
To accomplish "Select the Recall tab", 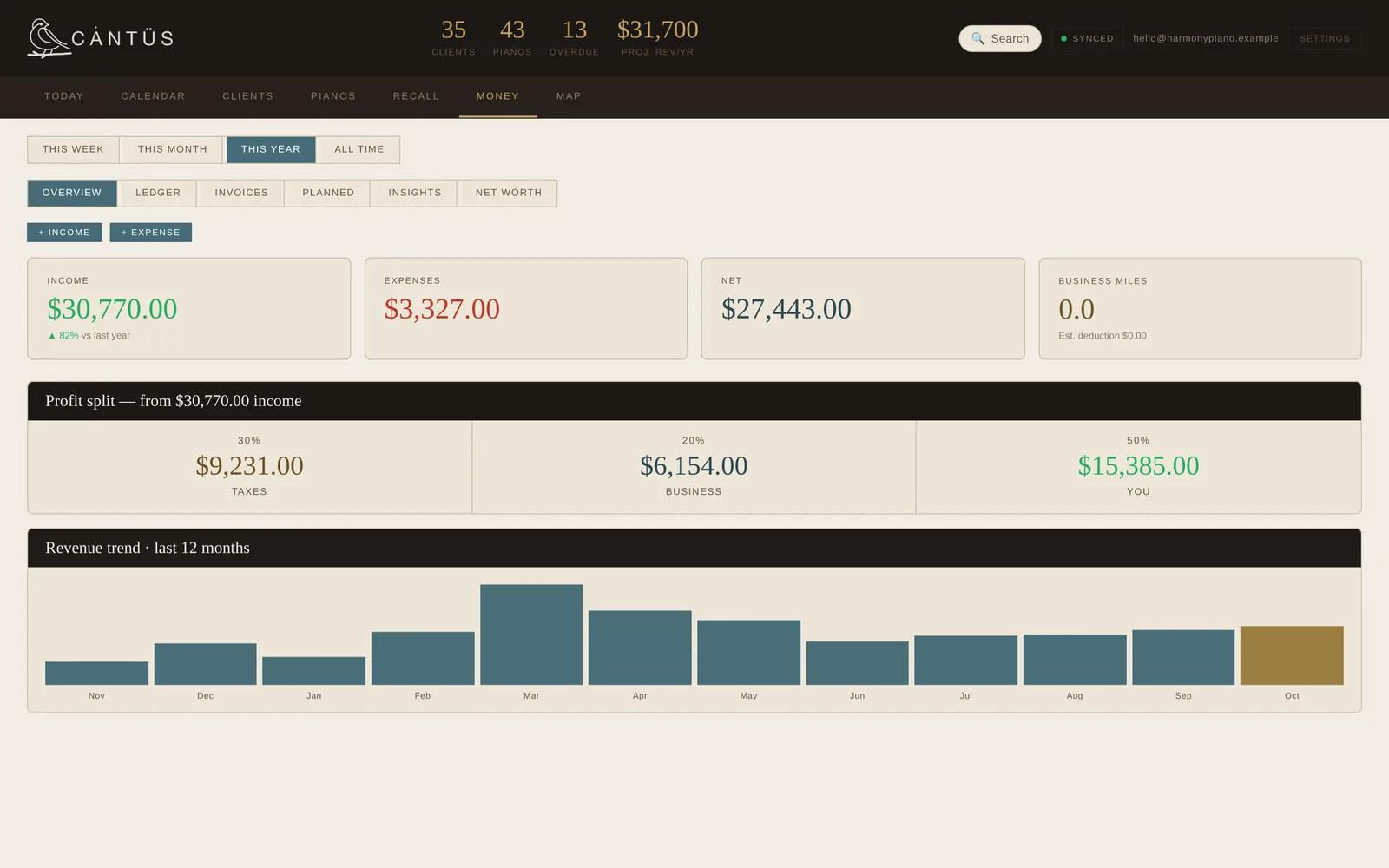I will [416, 96].
